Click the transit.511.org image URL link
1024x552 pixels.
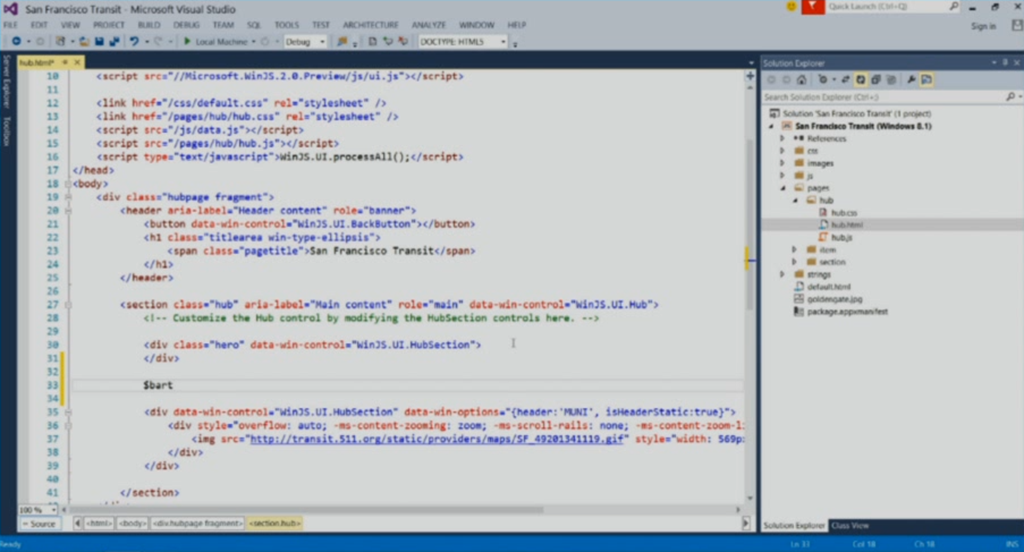(x=437, y=439)
